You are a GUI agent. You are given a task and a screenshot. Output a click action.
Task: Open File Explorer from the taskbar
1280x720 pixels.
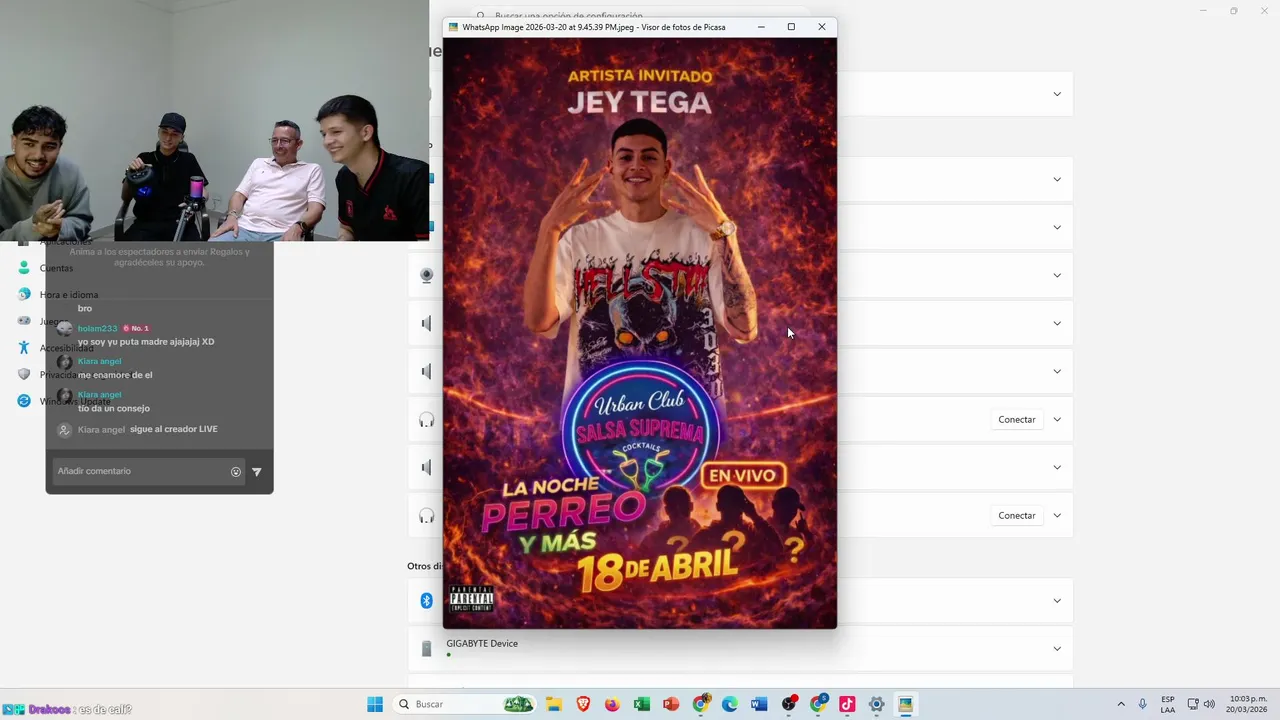pos(553,704)
